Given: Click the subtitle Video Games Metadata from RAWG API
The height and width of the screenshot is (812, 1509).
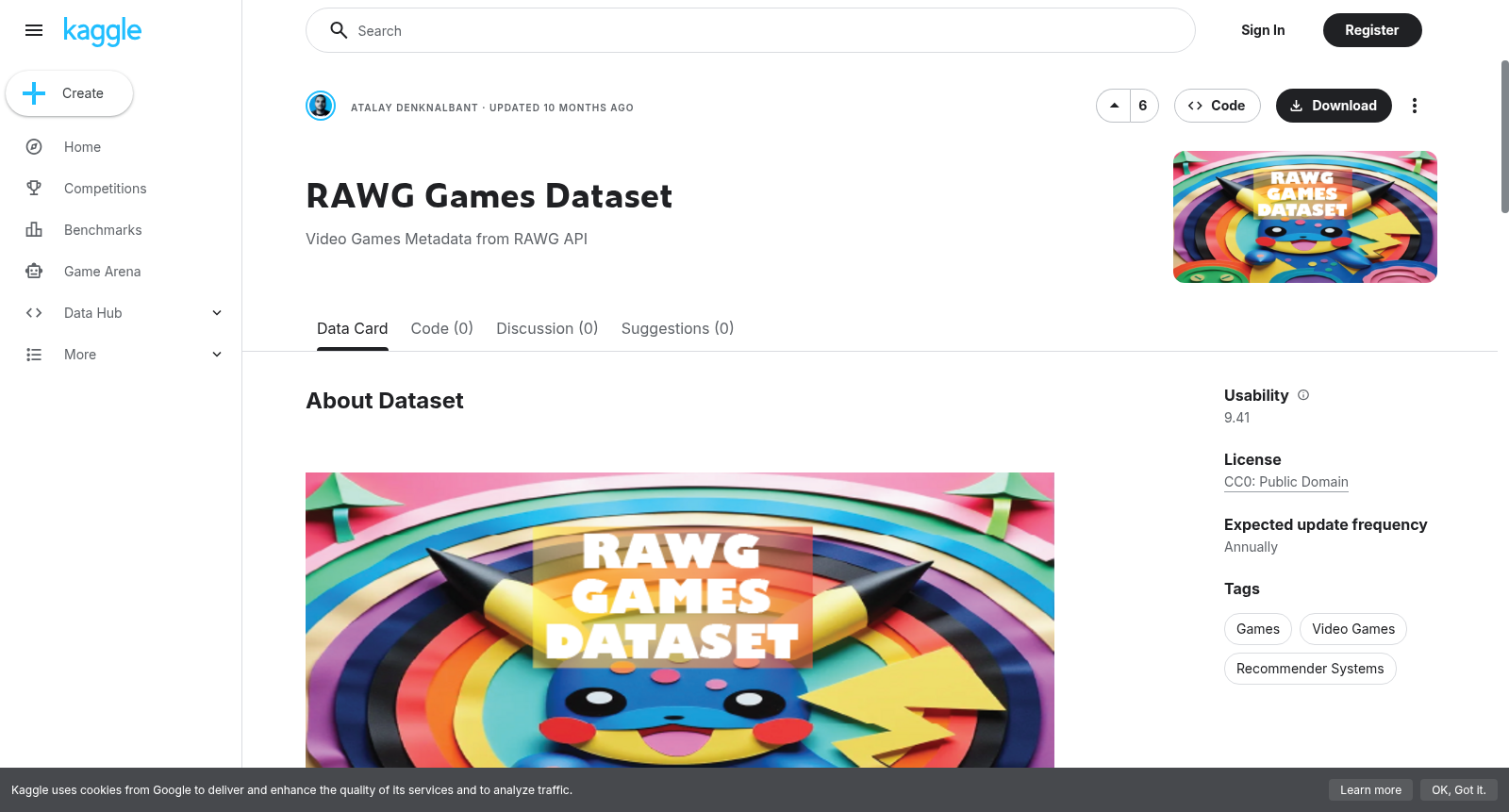Looking at the screenshot, I should pos(446,240).
